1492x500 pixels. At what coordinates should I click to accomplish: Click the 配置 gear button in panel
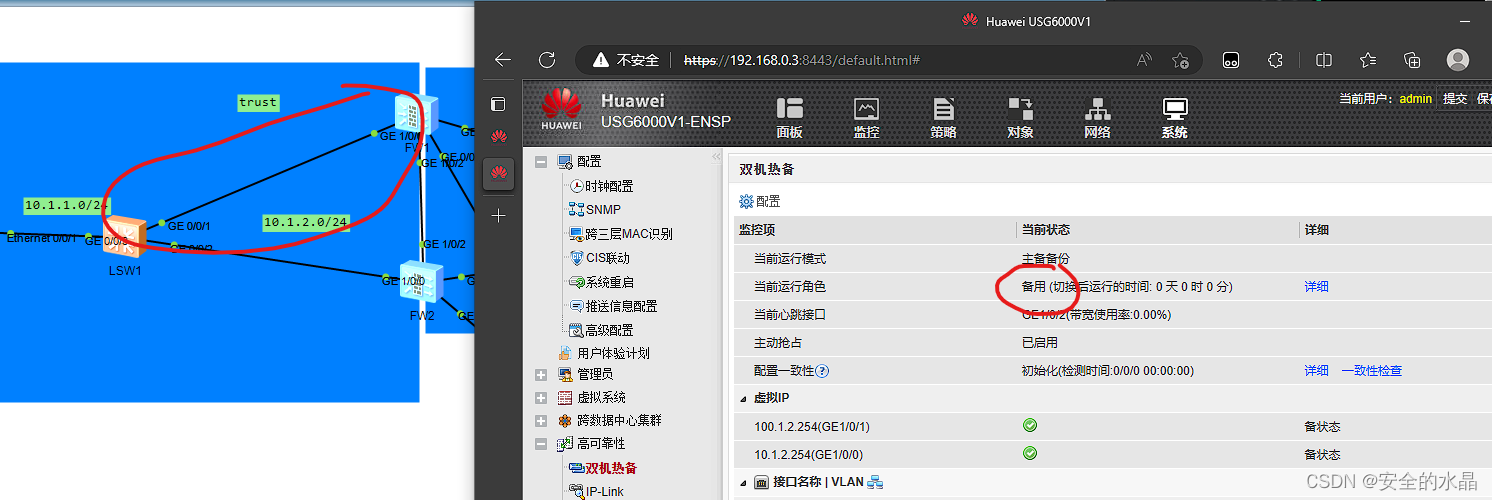(759, 201)
